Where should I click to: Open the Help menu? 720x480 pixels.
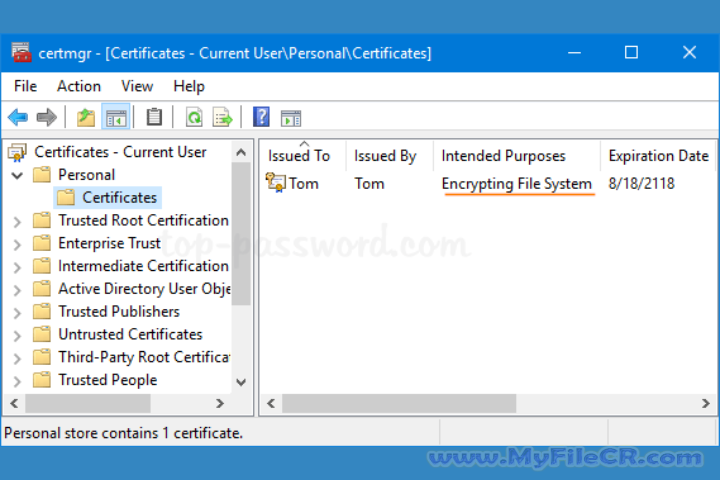coord(189,86)
